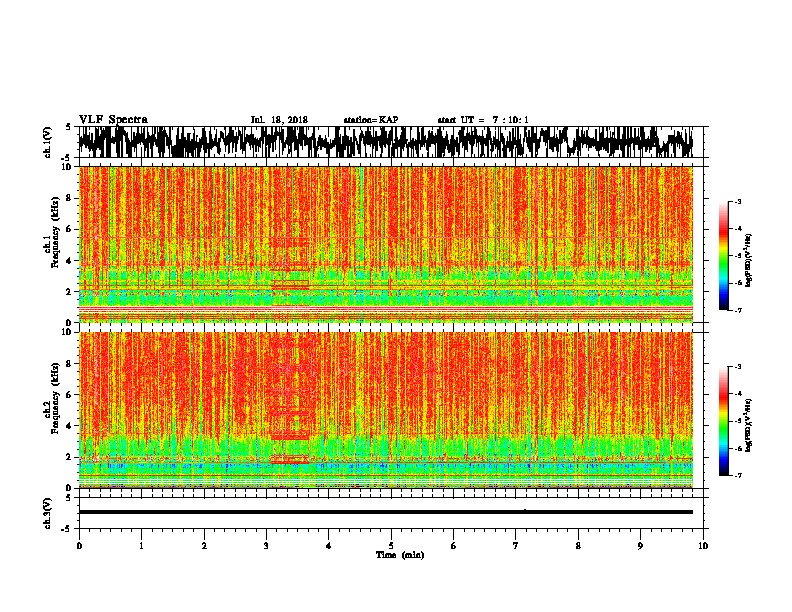
Task: Click the ch.1 frequency axis 2 kHz tick label
Action: [x=70, y=291]
